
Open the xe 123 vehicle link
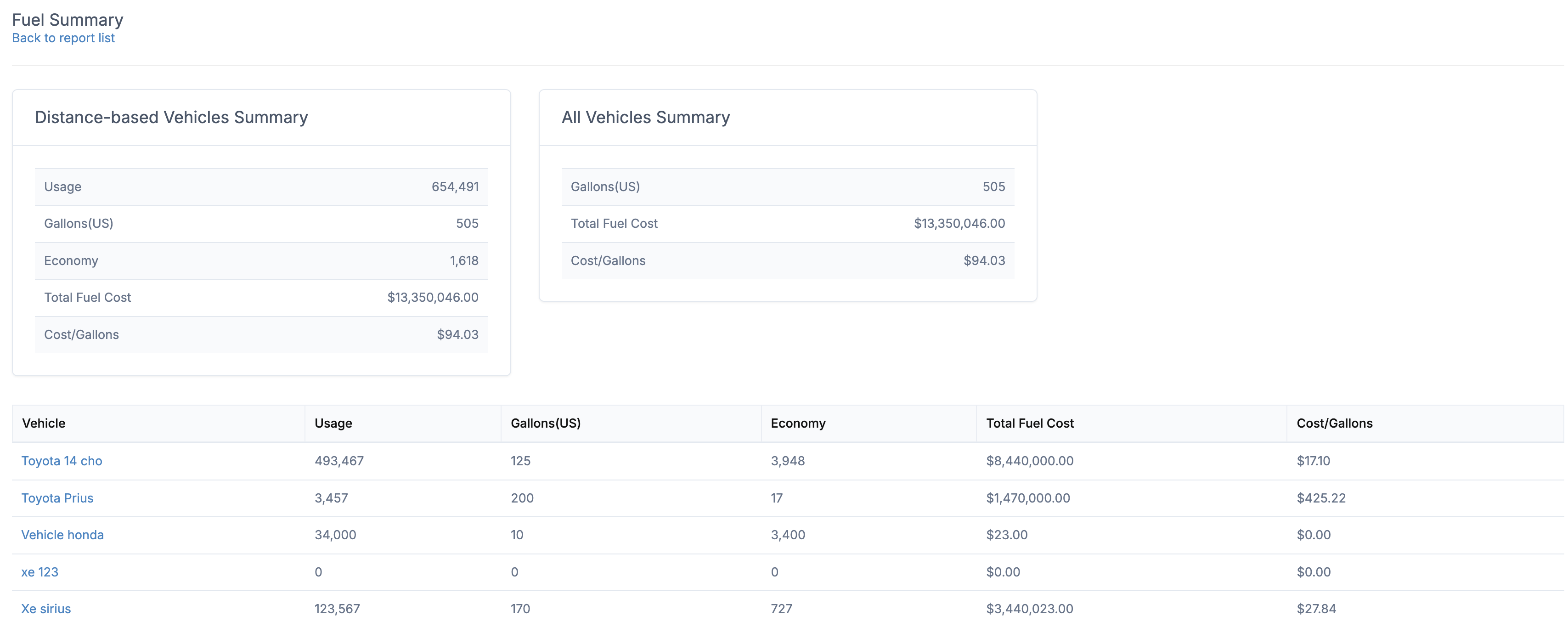39,571
